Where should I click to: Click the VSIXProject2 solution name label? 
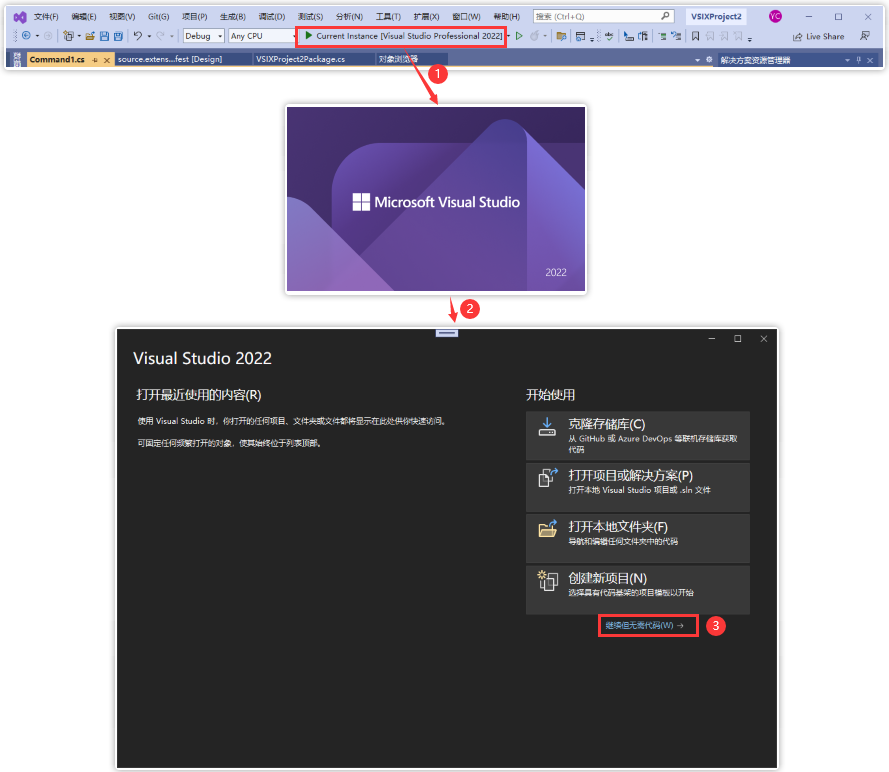(716, 16)
